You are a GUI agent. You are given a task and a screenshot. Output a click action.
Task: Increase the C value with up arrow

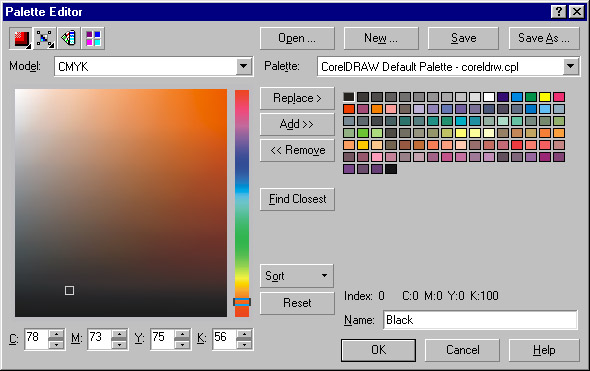(56, 334)
